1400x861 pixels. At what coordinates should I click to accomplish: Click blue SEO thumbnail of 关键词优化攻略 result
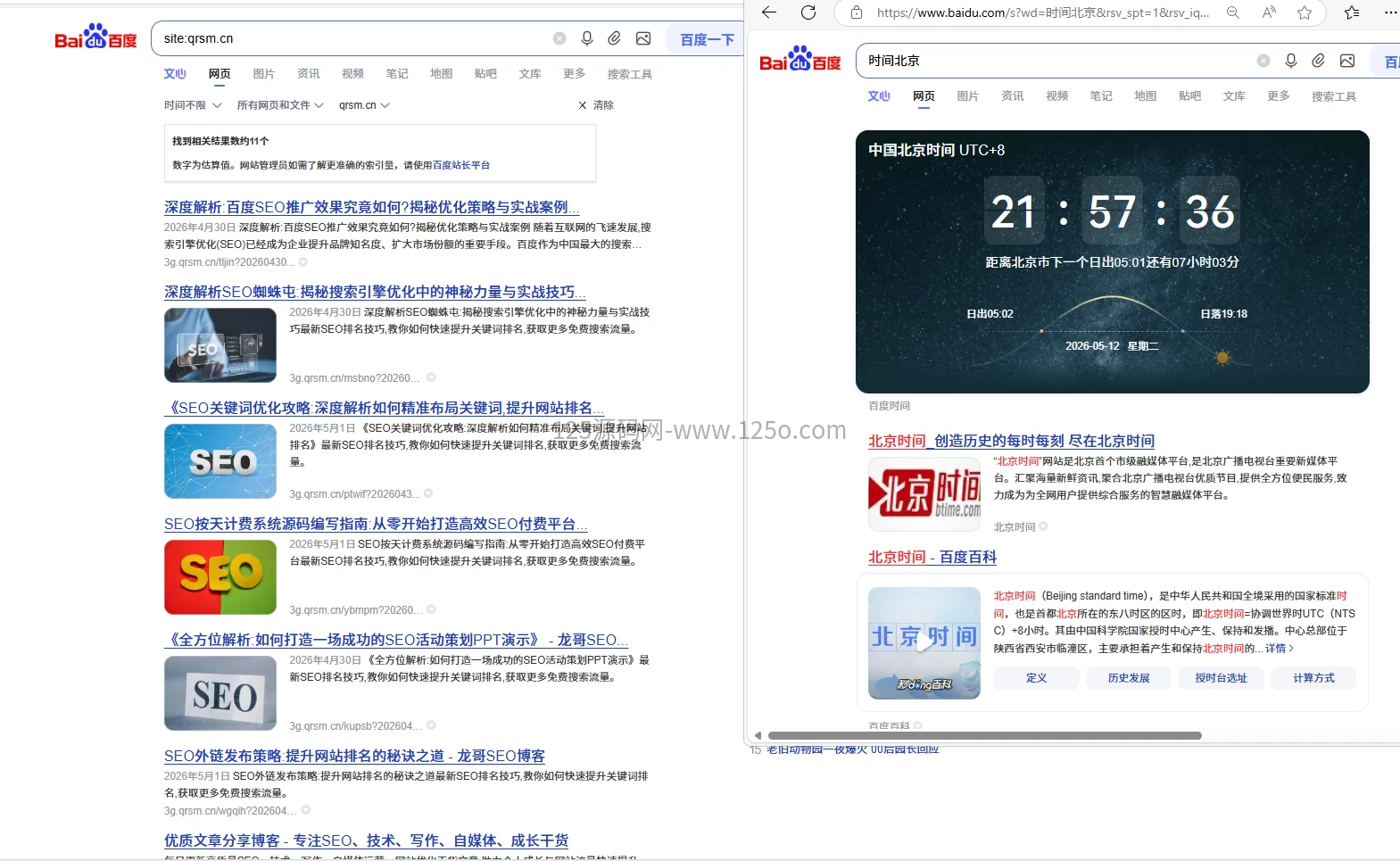[220, 461]
